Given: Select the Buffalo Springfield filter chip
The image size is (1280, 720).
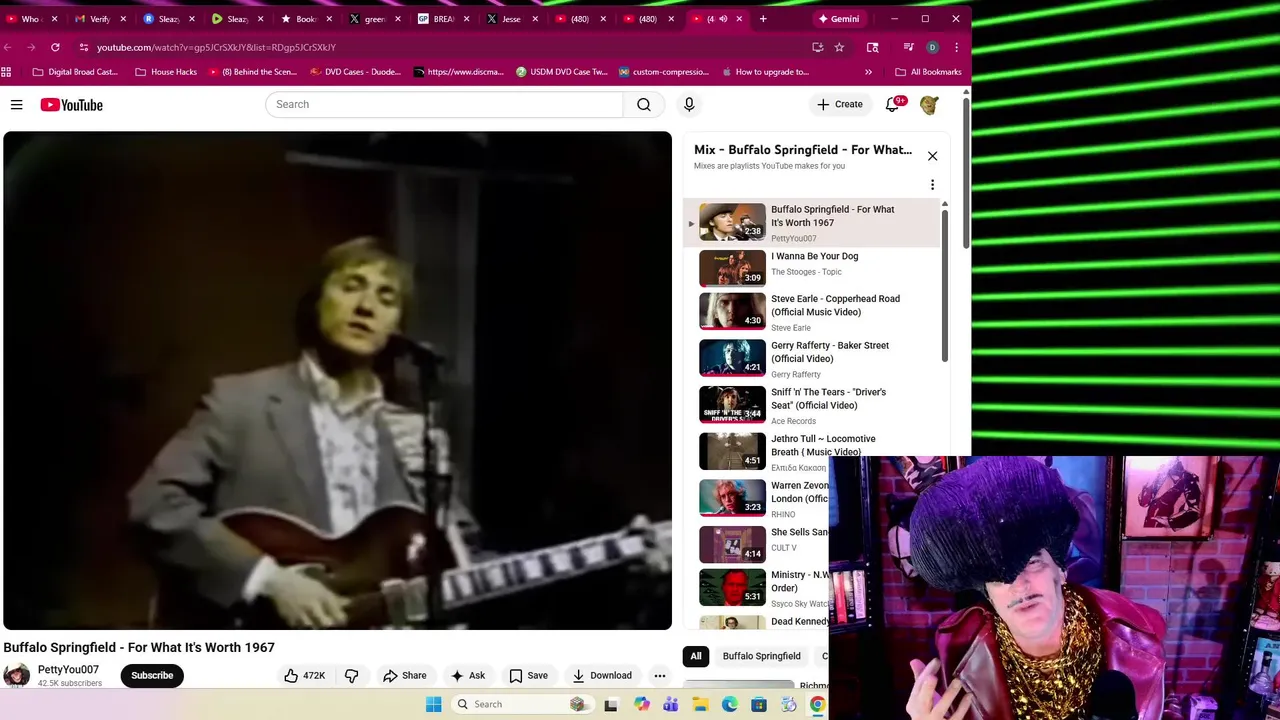Looking at the screenshot, I should pyautogui.click(x=762, y=657).
